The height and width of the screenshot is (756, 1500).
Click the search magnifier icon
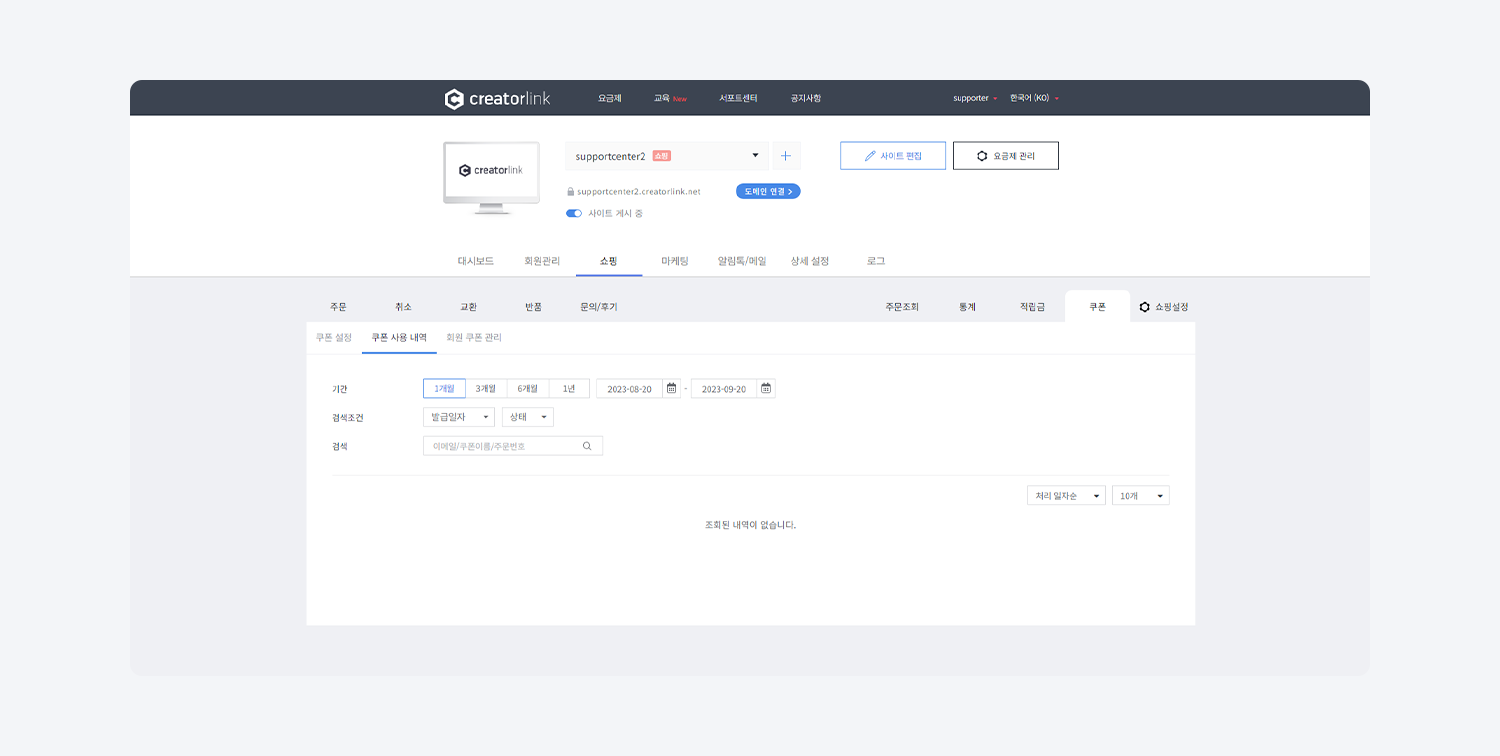pyautogui.click(x=587, y=447)
